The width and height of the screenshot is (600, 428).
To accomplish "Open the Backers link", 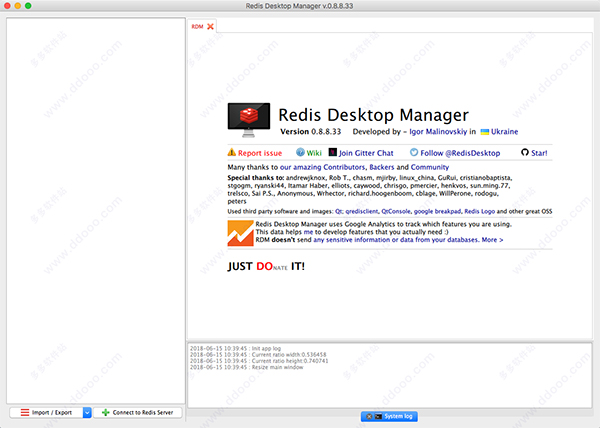I will 382,167.
